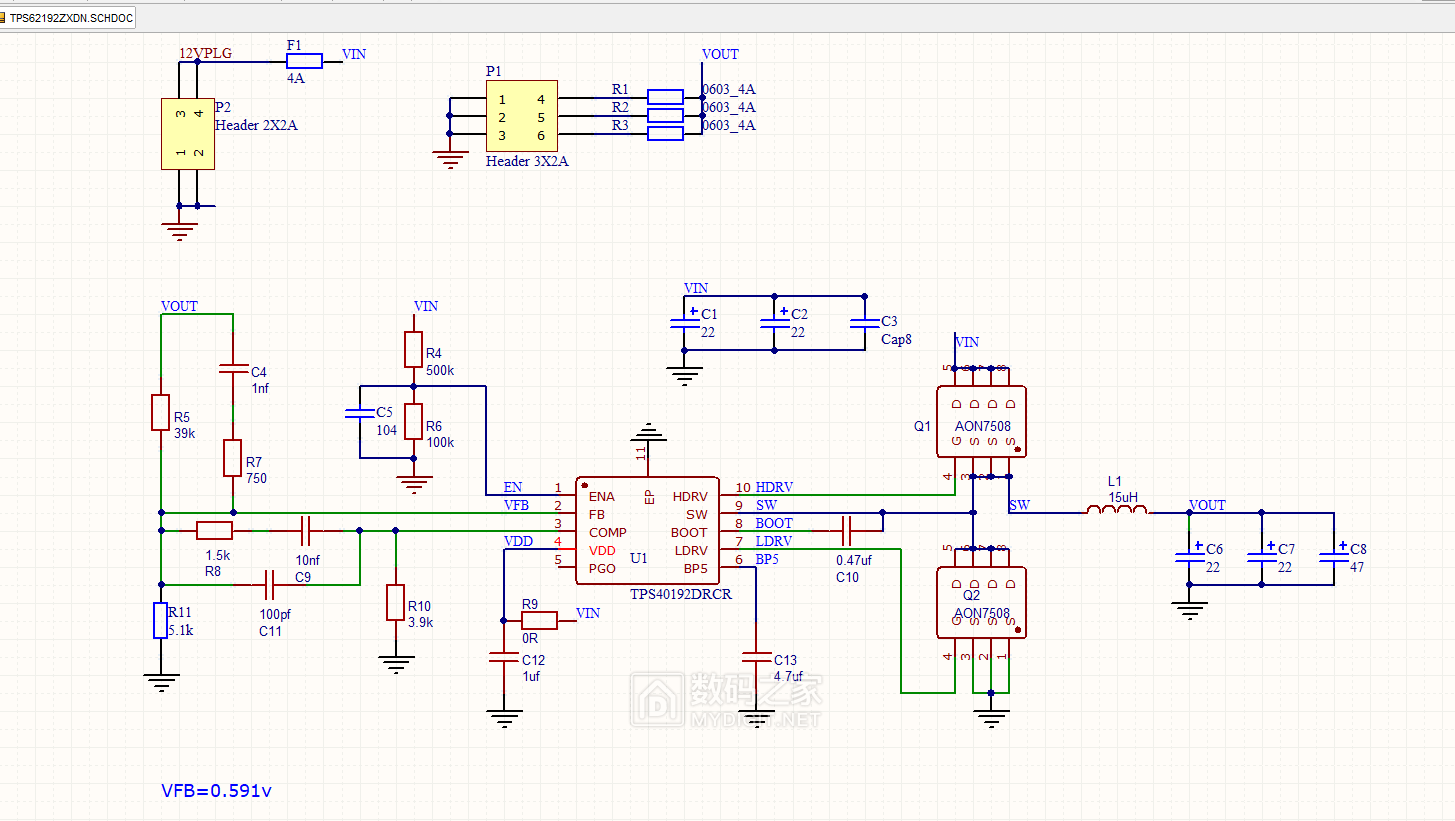
Task: Pick the P2 Header 2X2A connector
Action: 188,134
